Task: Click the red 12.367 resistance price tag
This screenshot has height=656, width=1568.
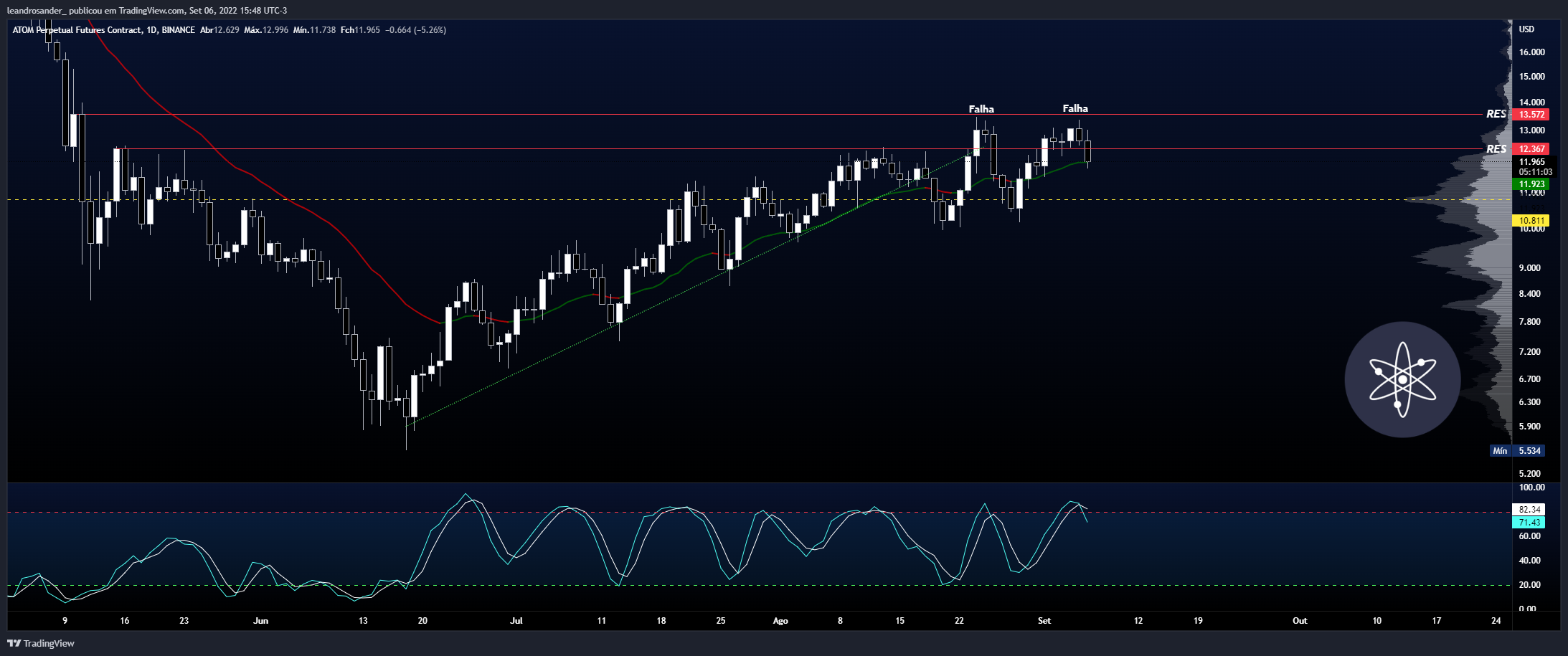Action: (1531, 149)
